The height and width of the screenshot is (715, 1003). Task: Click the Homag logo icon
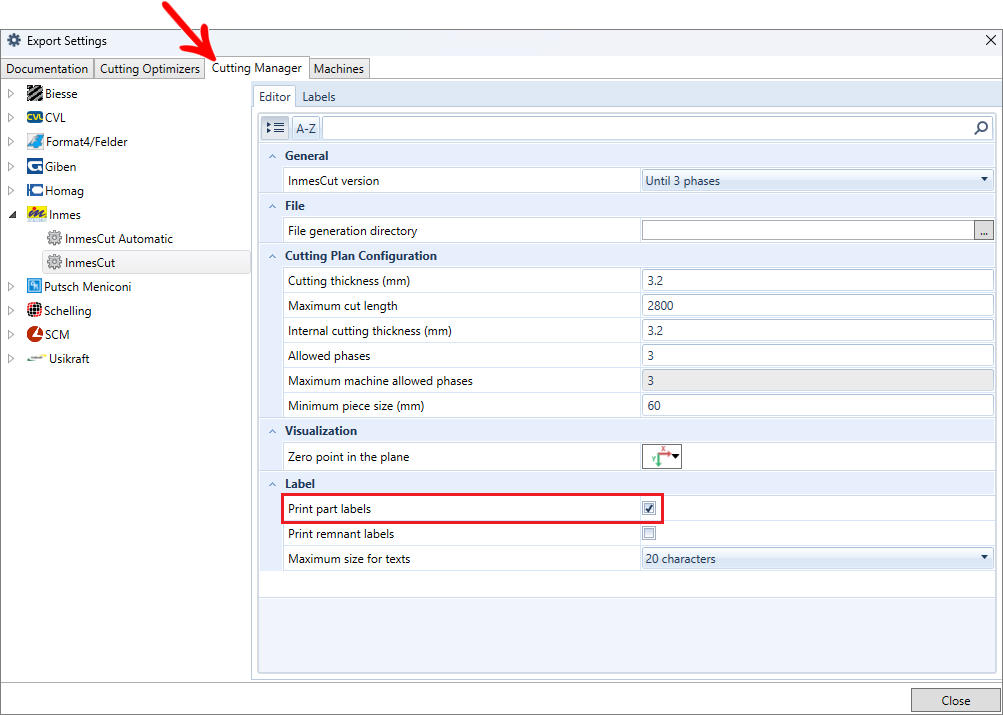pos(35,191)
